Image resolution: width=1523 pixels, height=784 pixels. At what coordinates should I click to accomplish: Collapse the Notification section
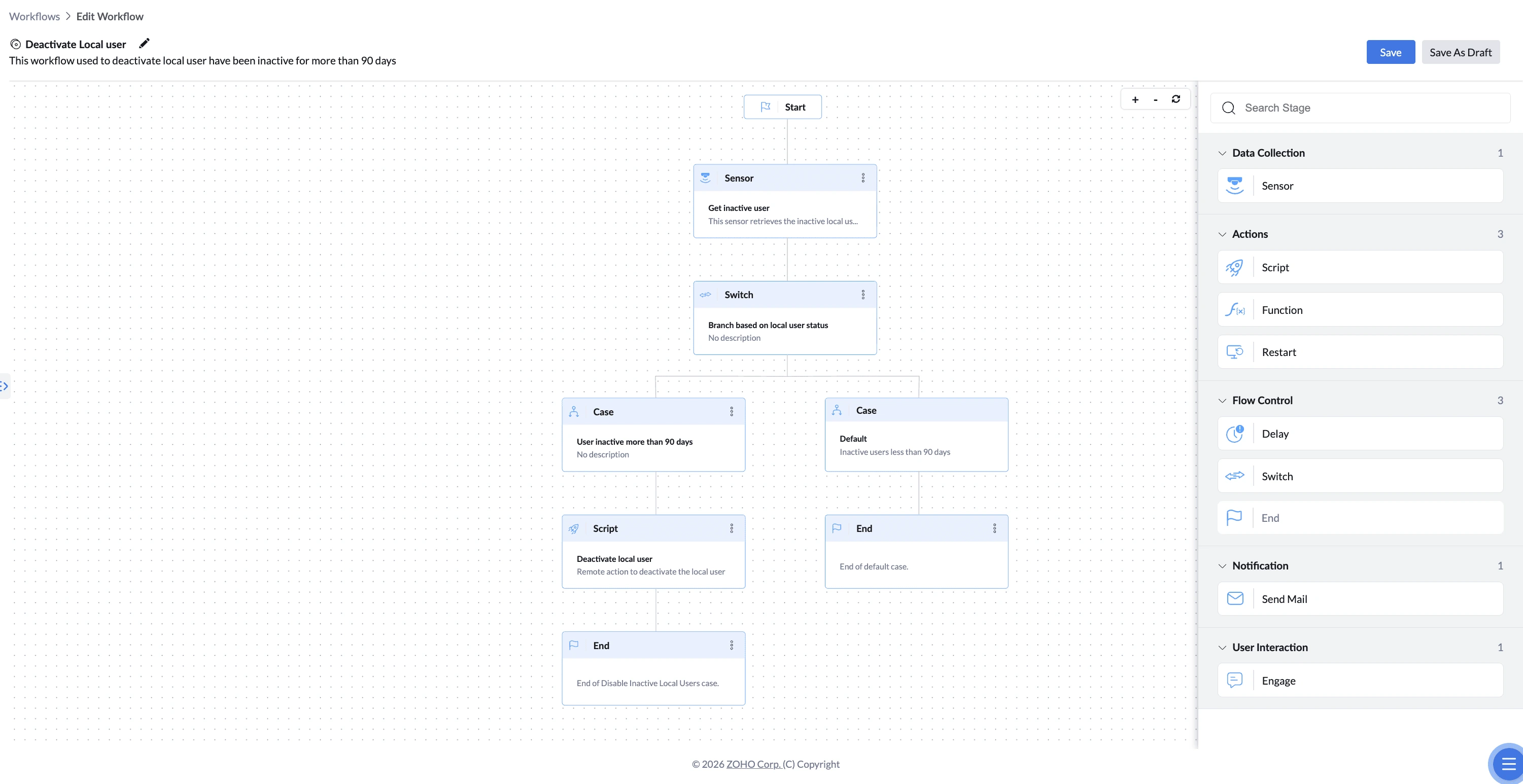click(1222, 566)
